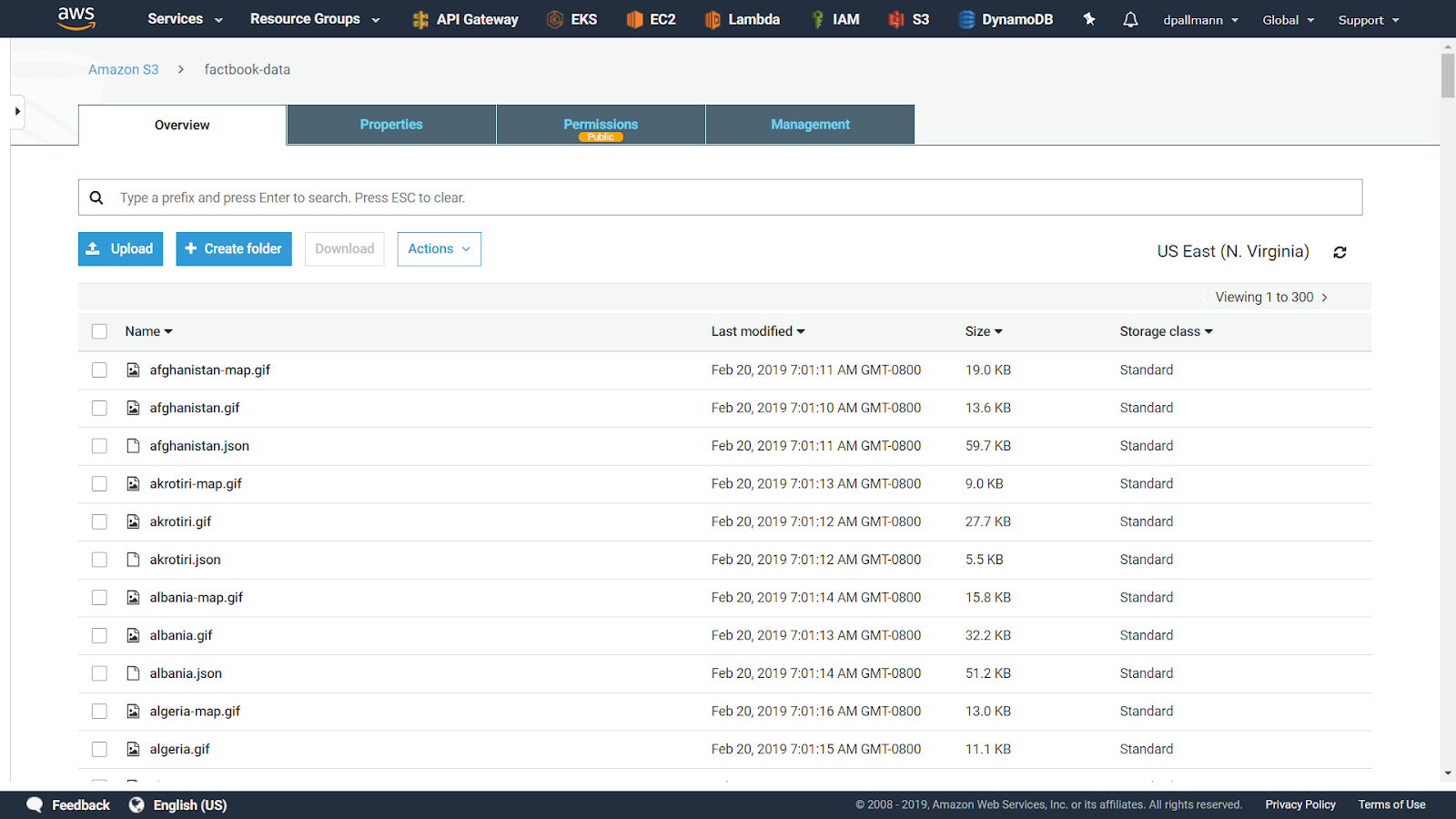The image size is (1456, 819).
Task: Open the Properties tab
Action: click(x=390, y=124)
